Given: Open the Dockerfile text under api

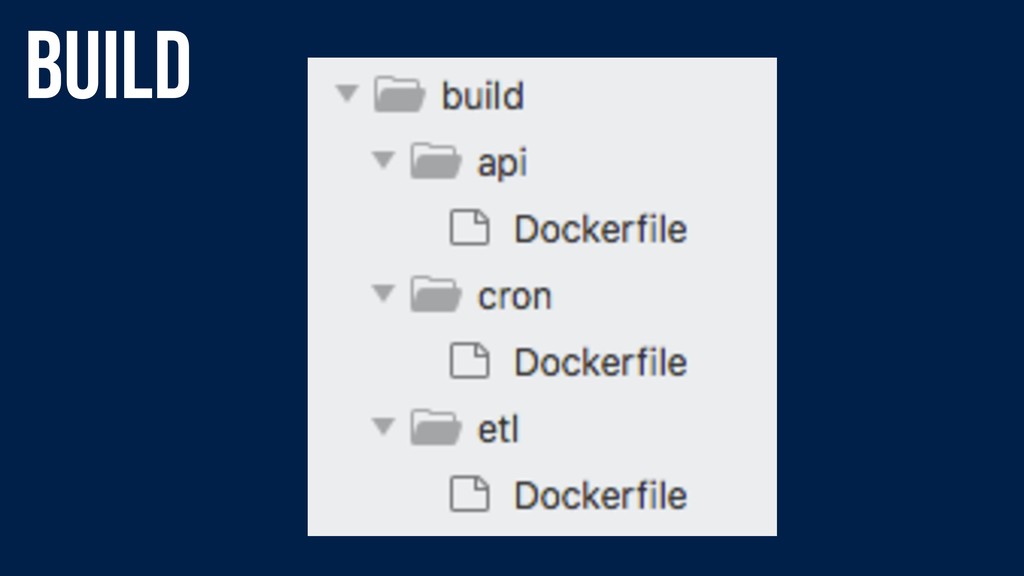Looking at the screenshot, I should 600,229.
